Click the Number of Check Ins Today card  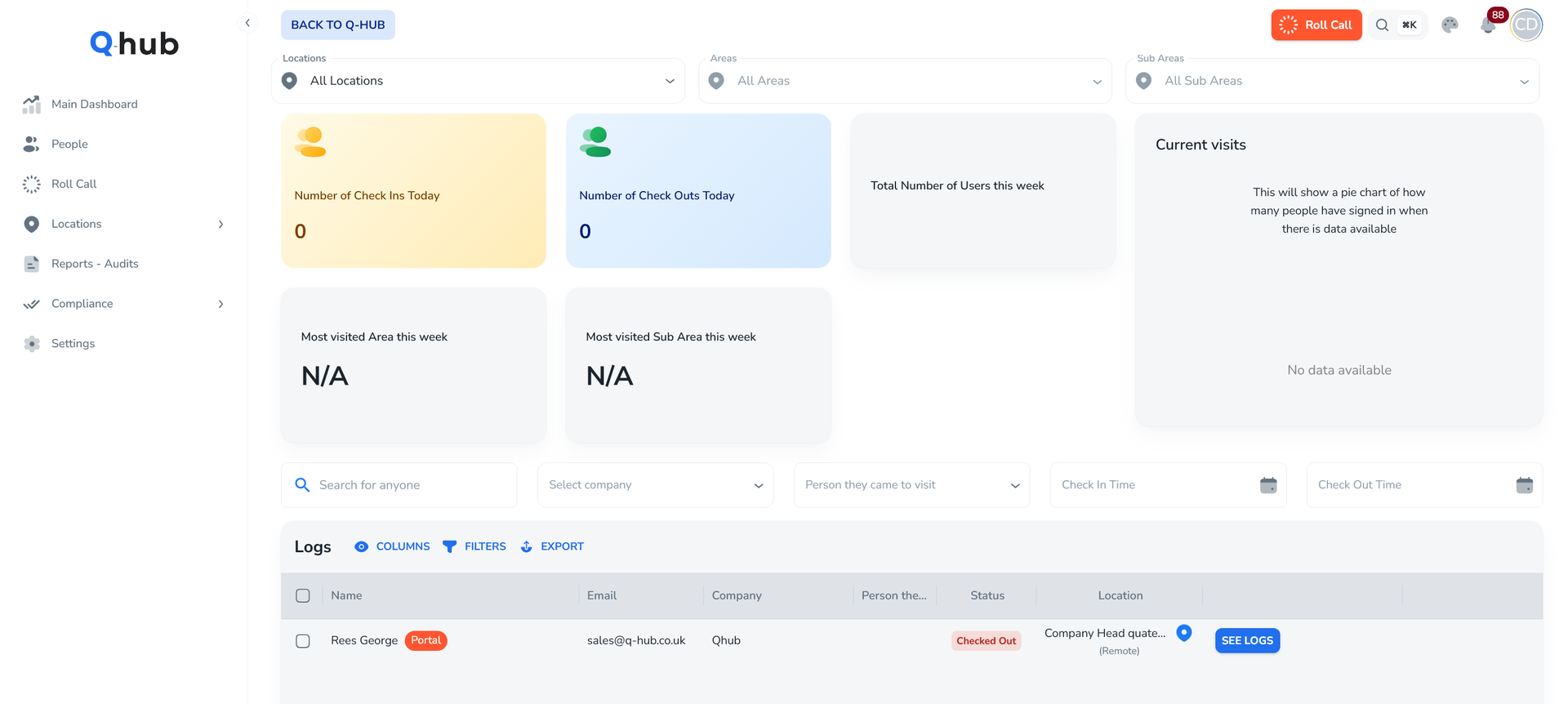pyautogui.click(x=413, y=190)
